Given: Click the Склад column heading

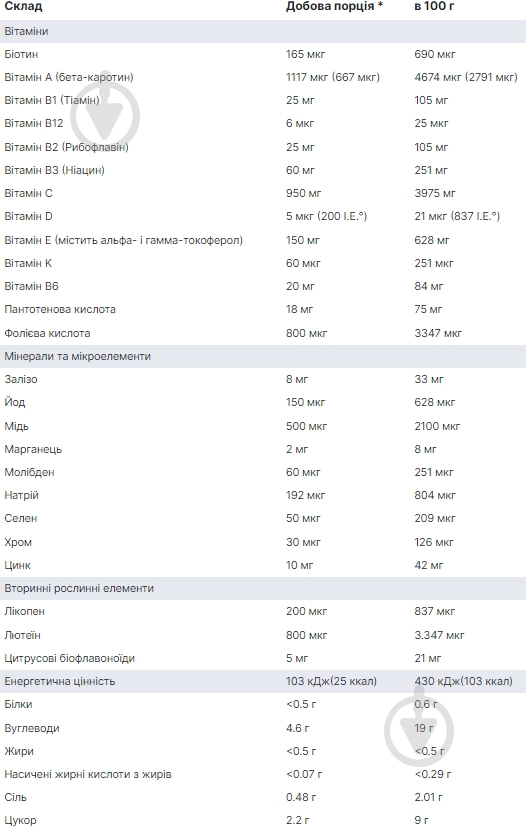Looking at the screenshot, I should click(23, 7).
